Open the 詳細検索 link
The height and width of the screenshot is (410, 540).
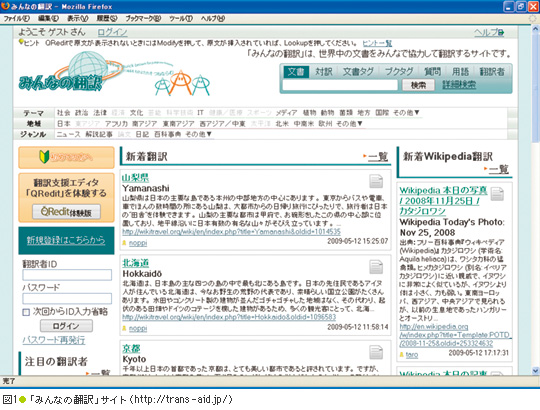[x=459, y=85]
